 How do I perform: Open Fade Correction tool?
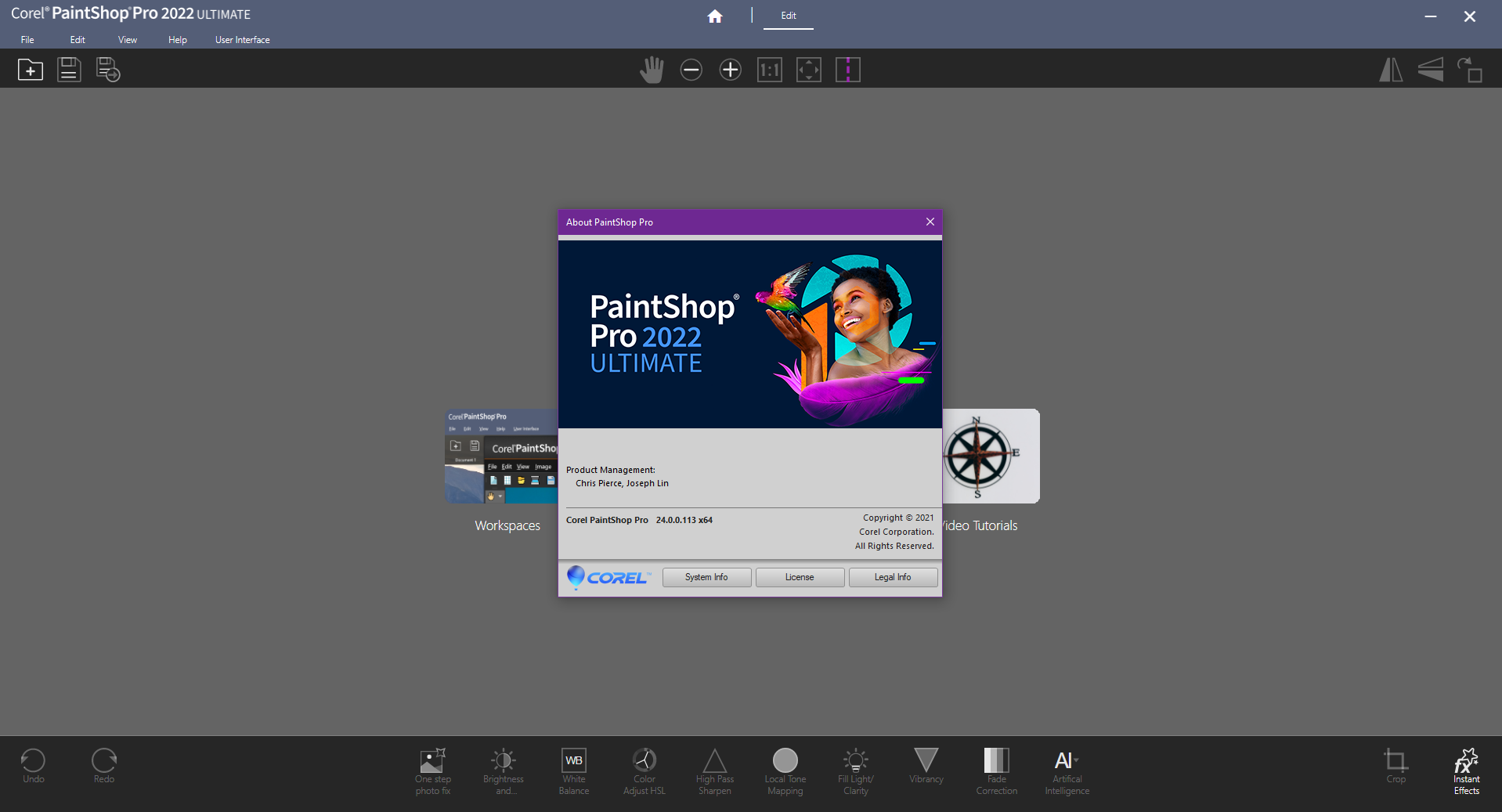pos(997,771)
